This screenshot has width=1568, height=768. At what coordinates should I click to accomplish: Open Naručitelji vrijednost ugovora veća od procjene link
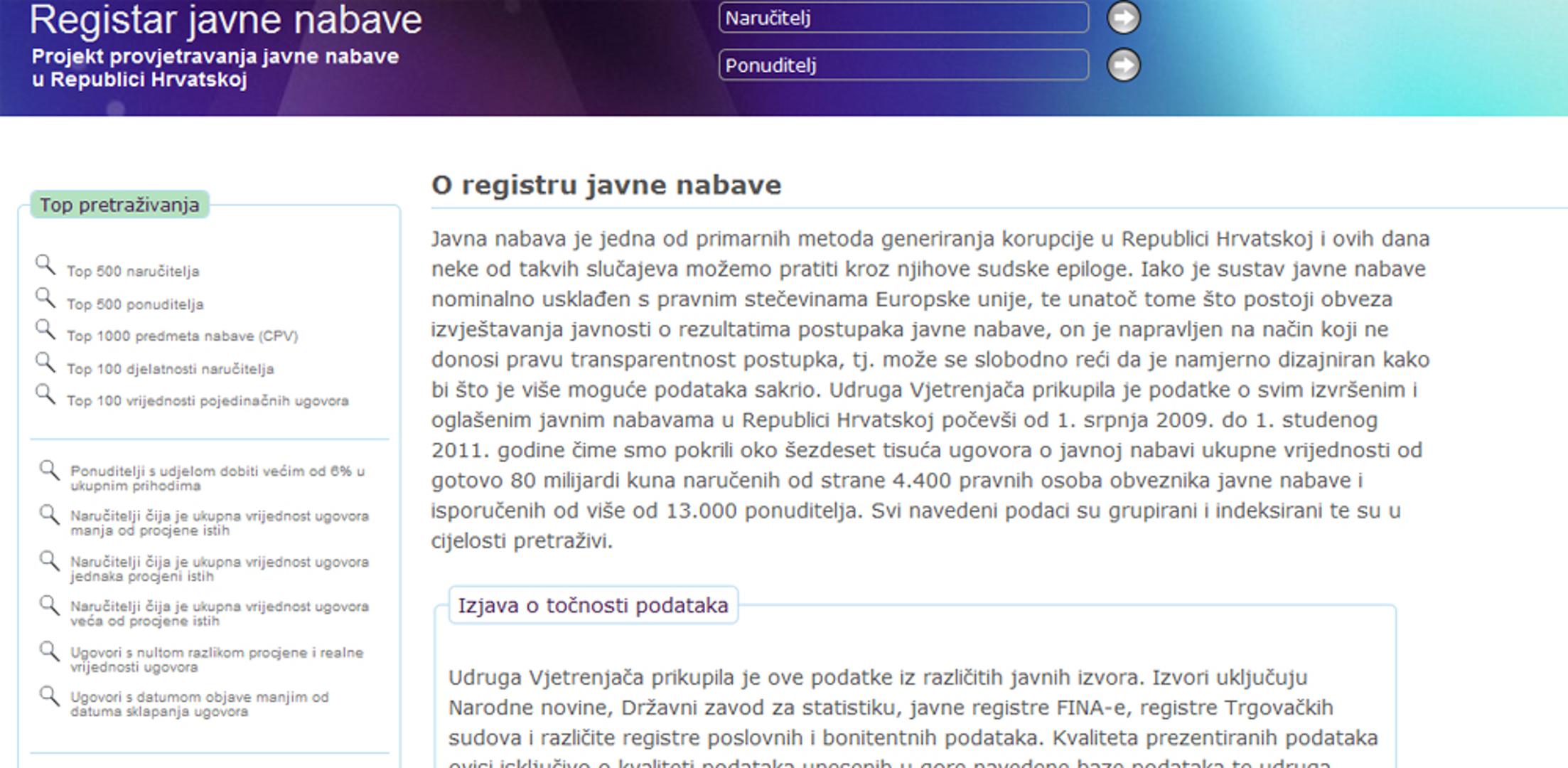pos(219,614)
